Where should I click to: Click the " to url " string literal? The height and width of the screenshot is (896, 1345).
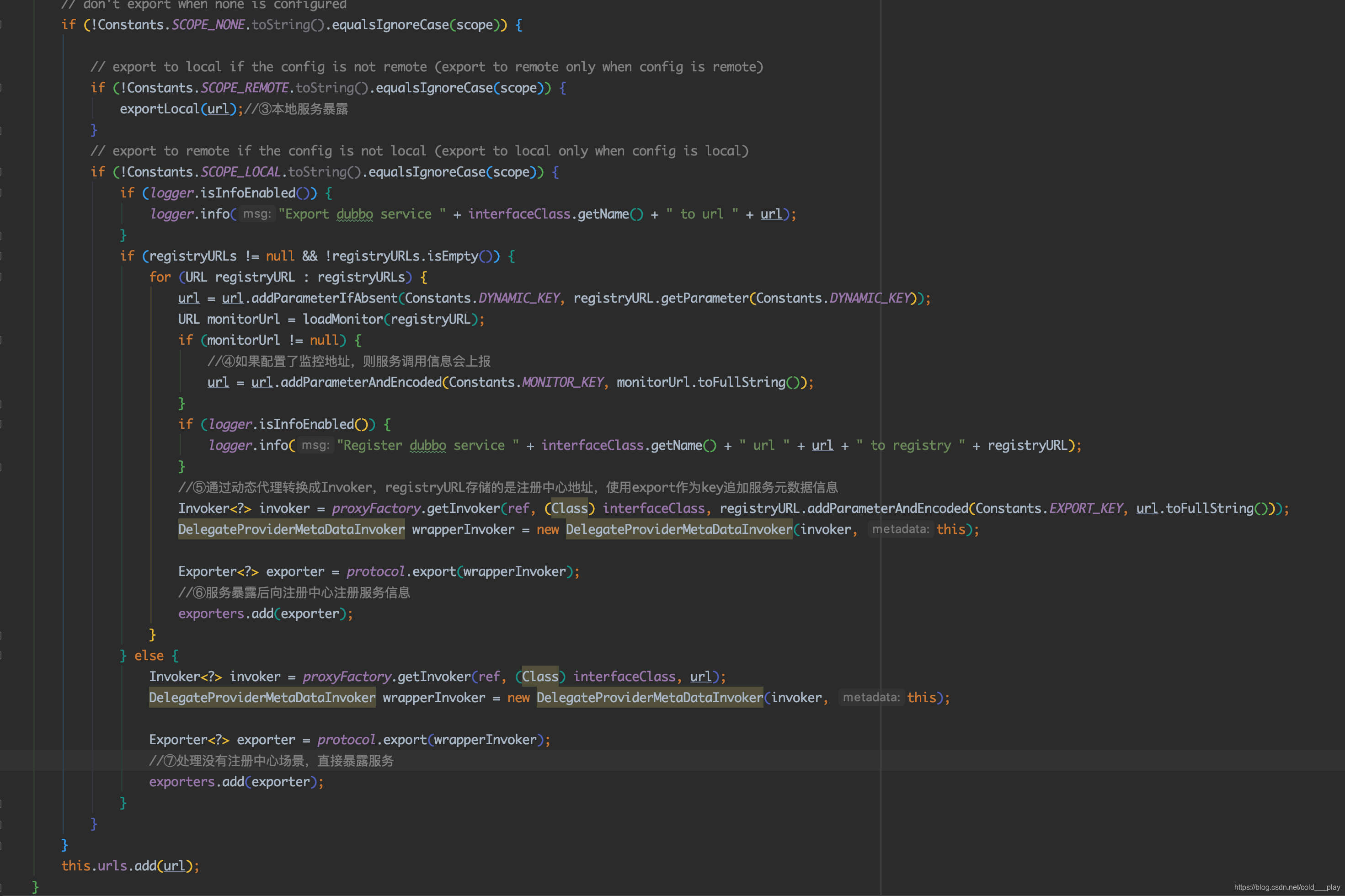[702, 214]
